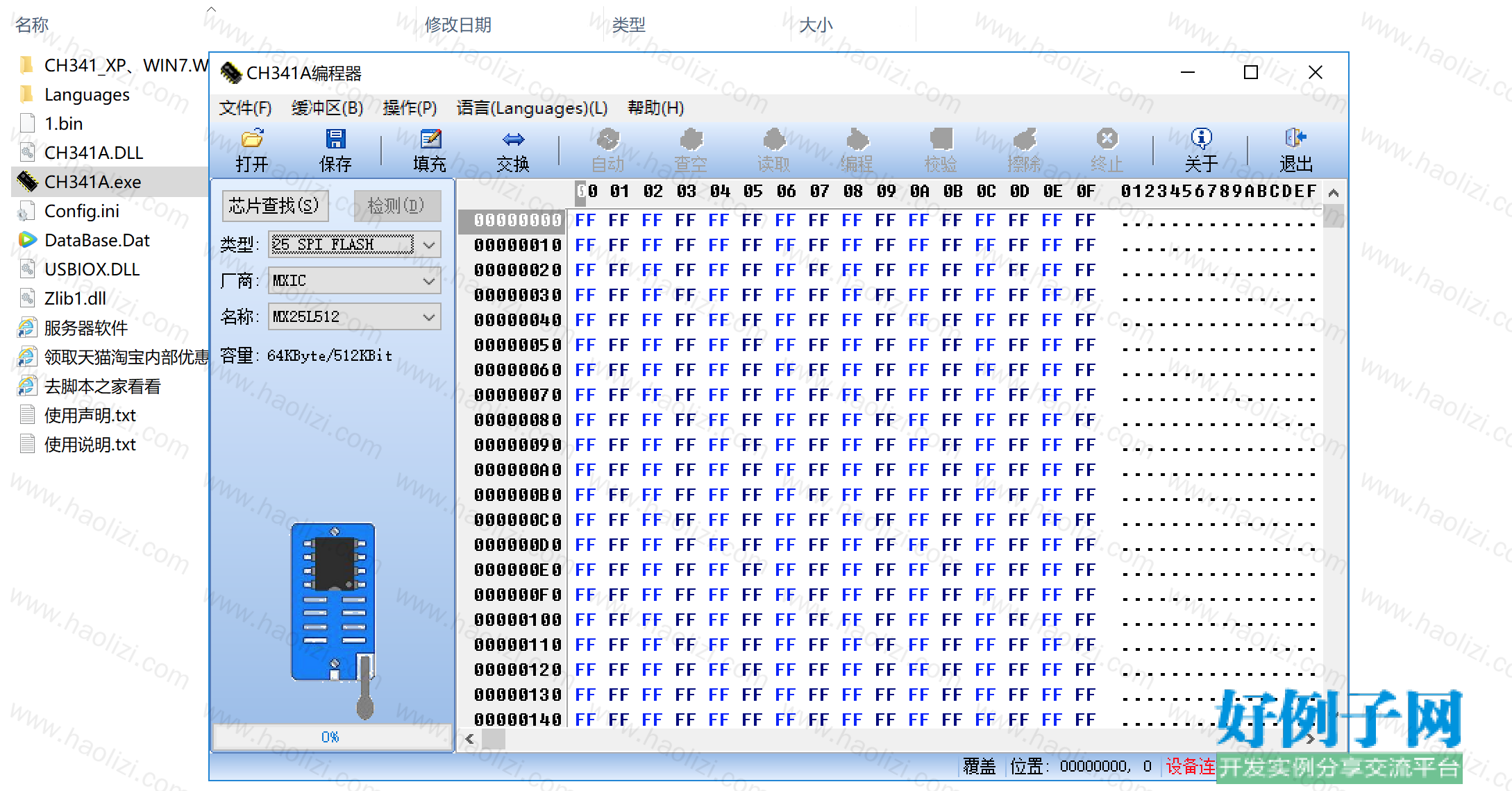The height and width of the screenshot is (791, 1512).
Task: Click the Program (编程) toolbar icon
Action: [x=857, y=139]
